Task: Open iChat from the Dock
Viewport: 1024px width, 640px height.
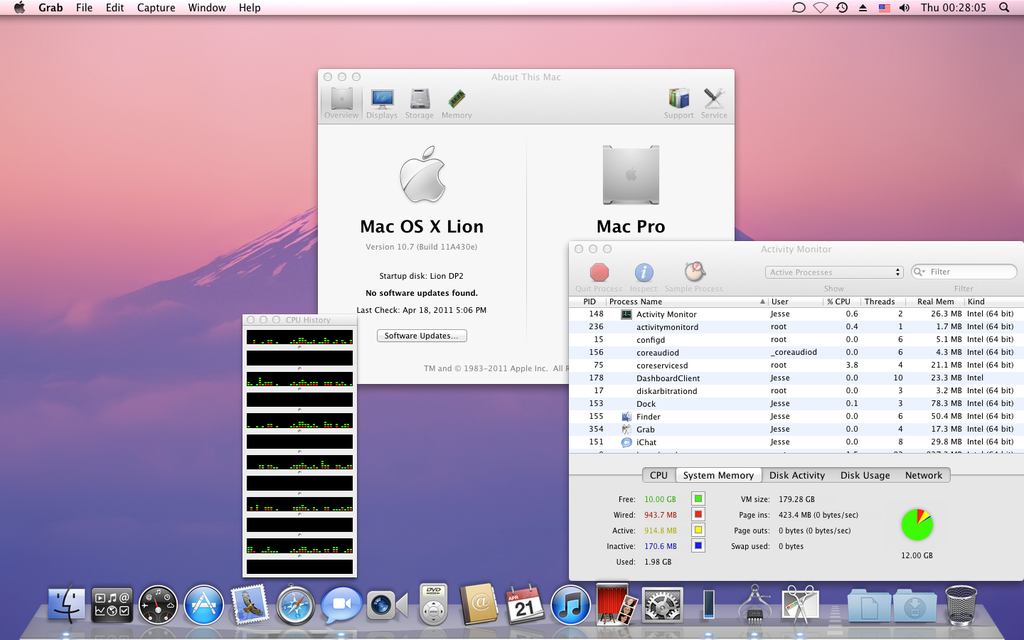Action: pos(342,604)
